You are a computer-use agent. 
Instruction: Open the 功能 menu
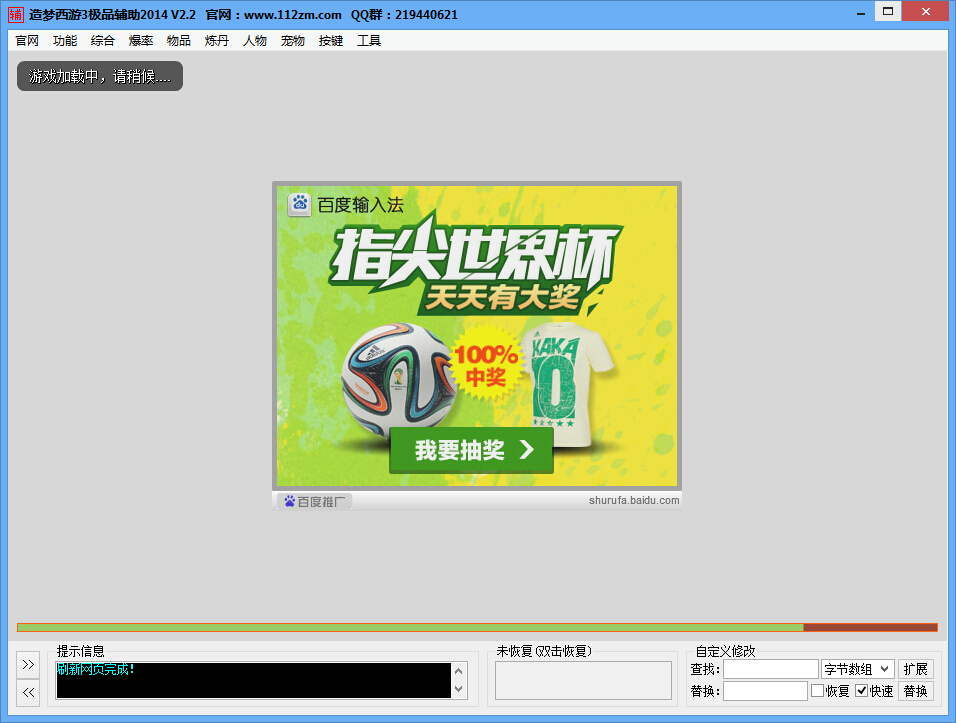[65, 41]
